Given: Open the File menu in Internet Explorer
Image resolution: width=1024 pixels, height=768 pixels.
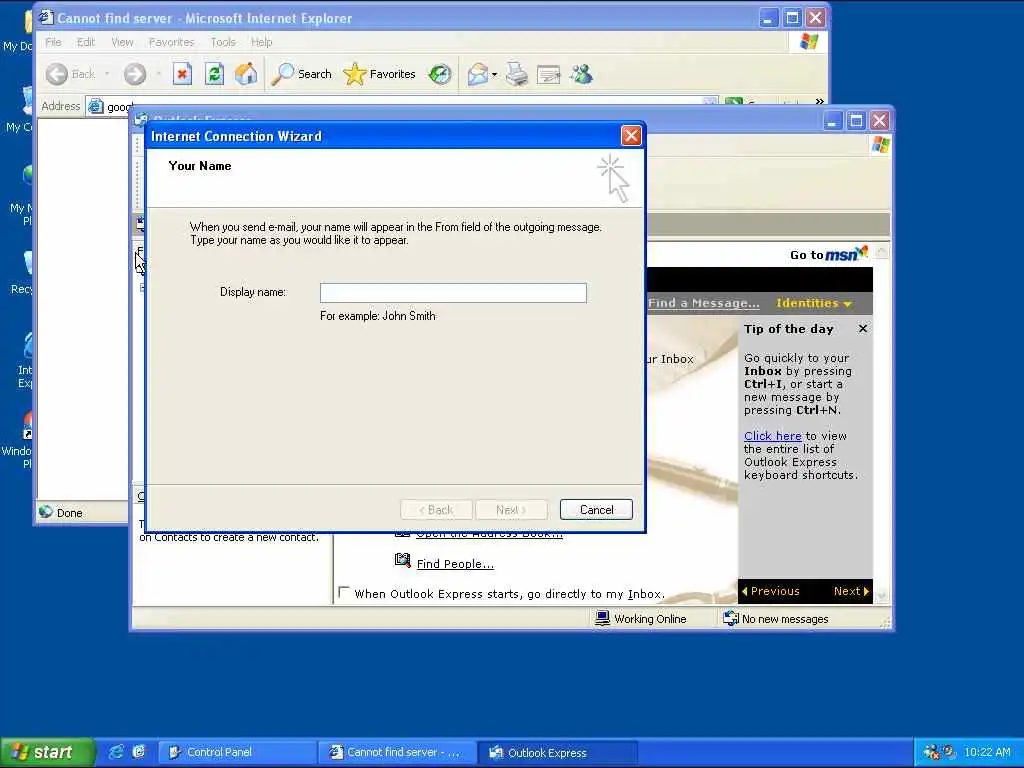Looking at the screenshot, I should [54, 42].
